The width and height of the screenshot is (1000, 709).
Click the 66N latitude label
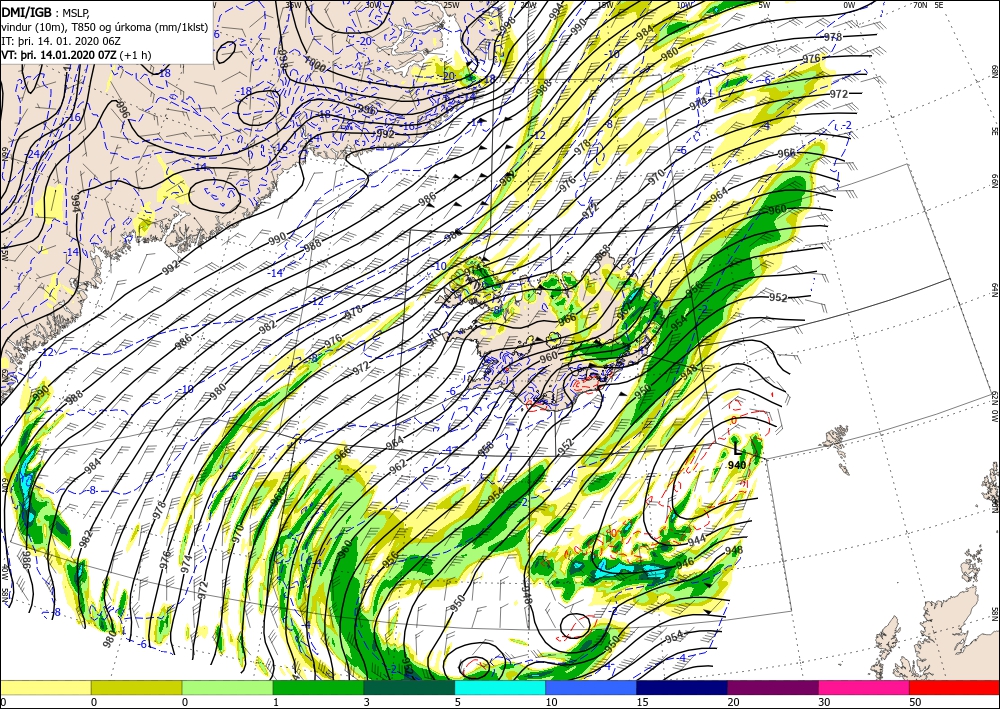click(x=994, y=182)
